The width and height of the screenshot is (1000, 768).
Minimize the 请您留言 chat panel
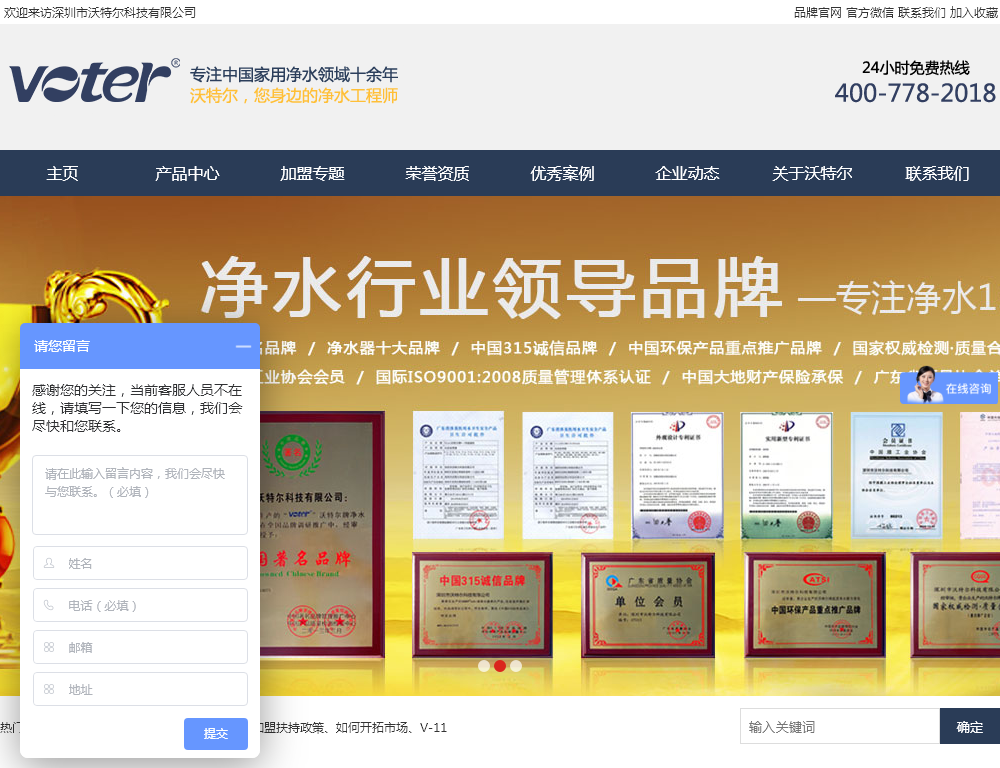(243, 346)
